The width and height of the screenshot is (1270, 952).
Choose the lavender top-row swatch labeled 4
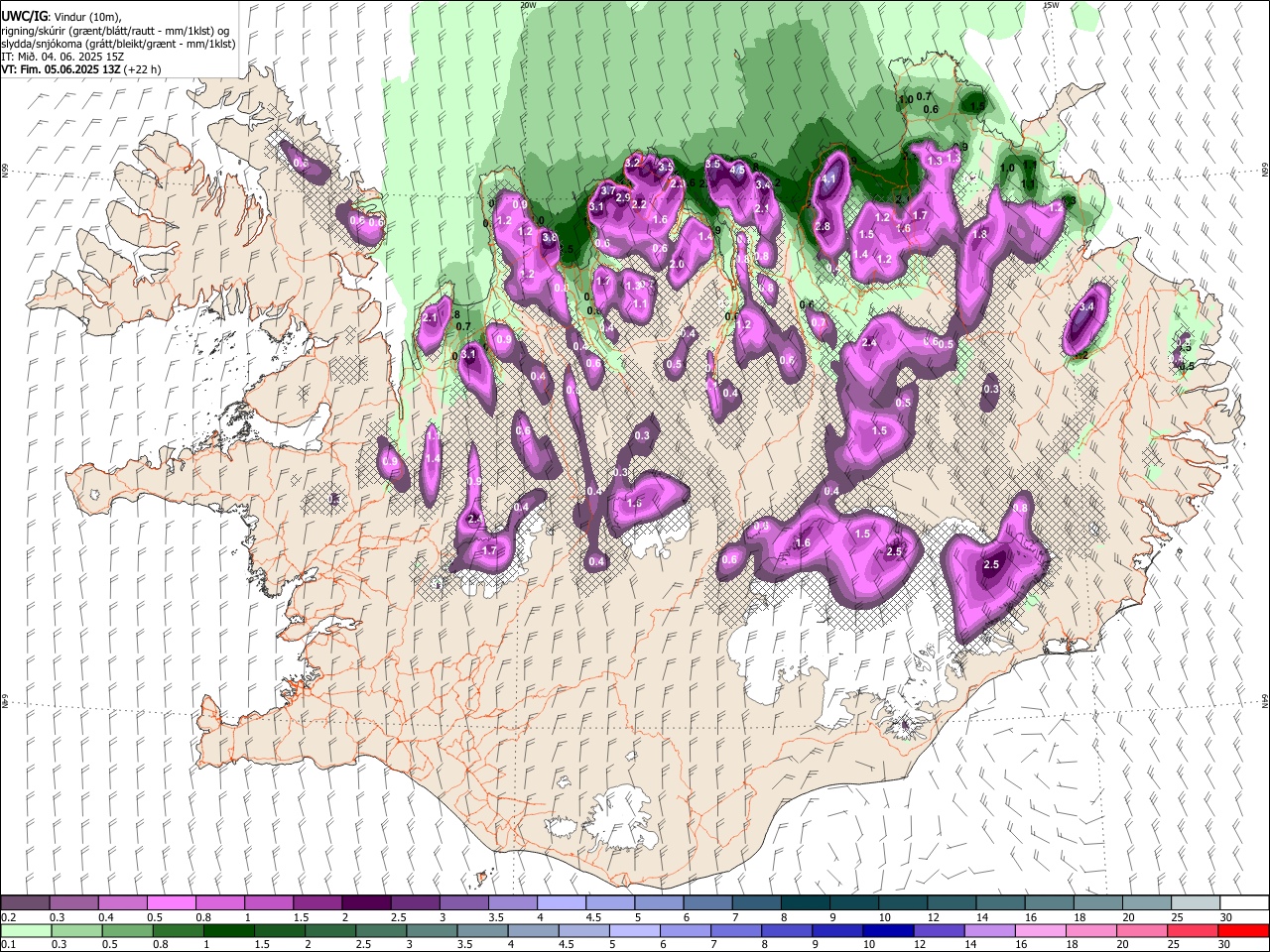[561, 903]
